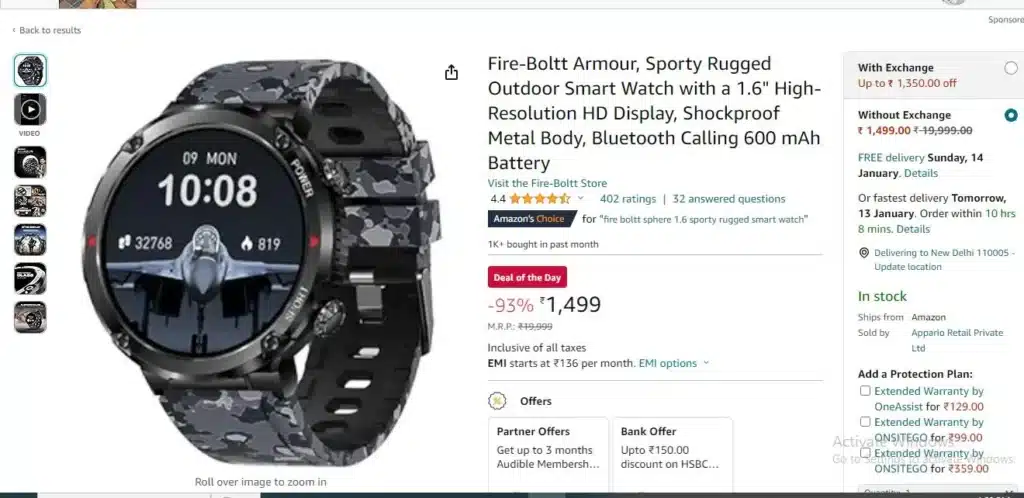Check ONSITEGO Extended Warranty for ₹359.00
This screenshot has height=498, width=1024.
tap(865, 452)
